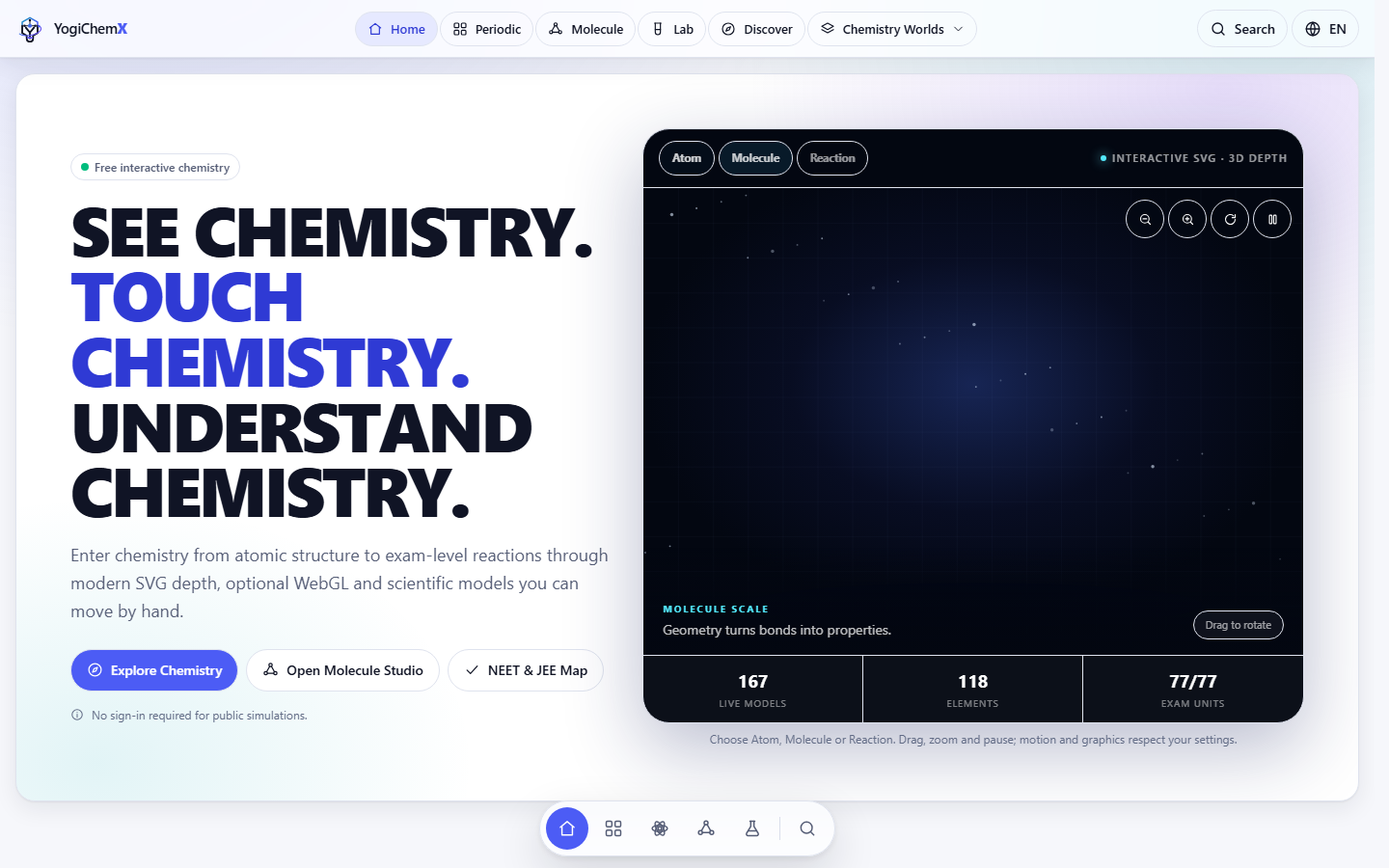The image size is (1389, 868).
Task: Reset the viewer rotation
Action: (x=1230, y=219)
